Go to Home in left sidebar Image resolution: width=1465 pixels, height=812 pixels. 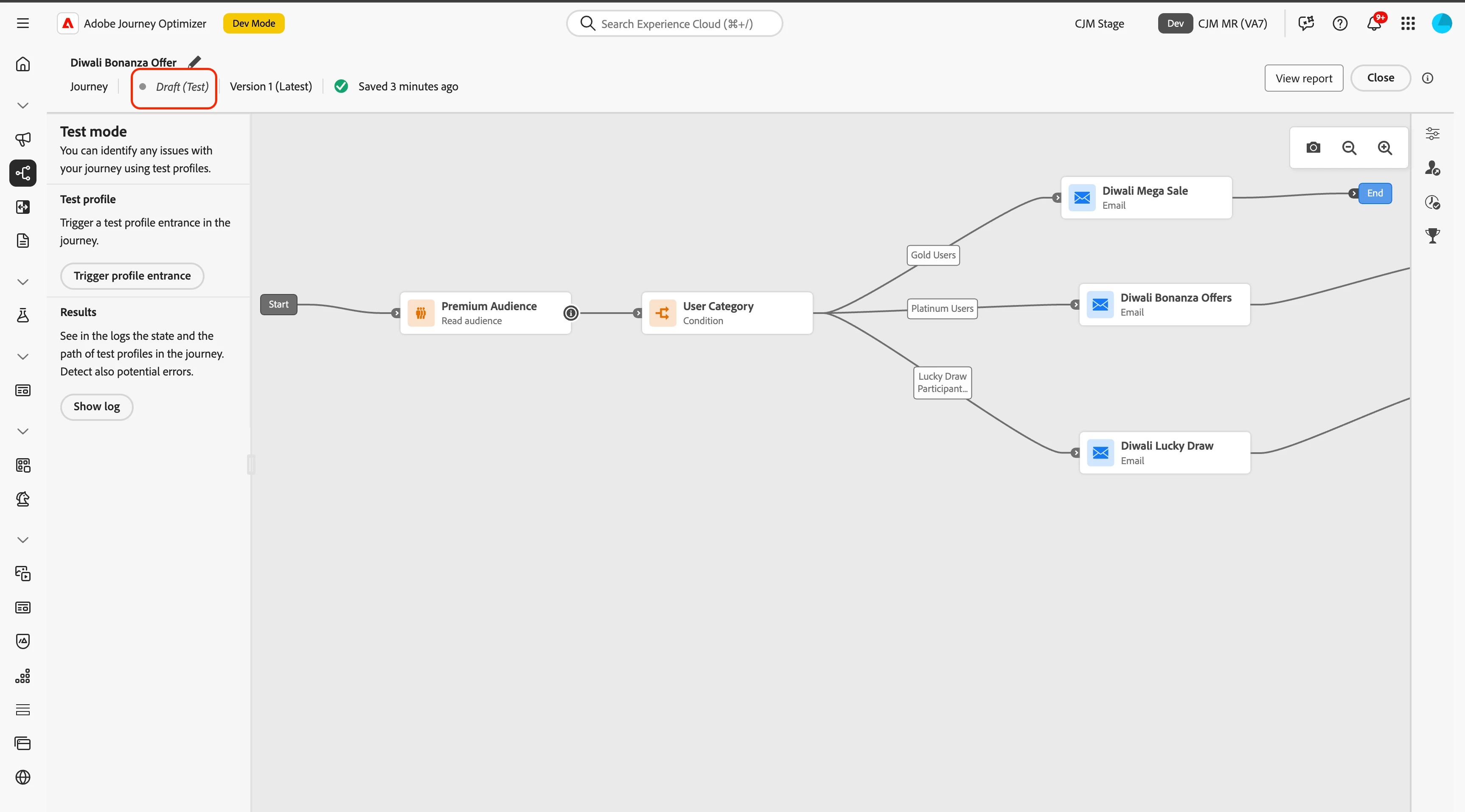[x=23, y=64]
